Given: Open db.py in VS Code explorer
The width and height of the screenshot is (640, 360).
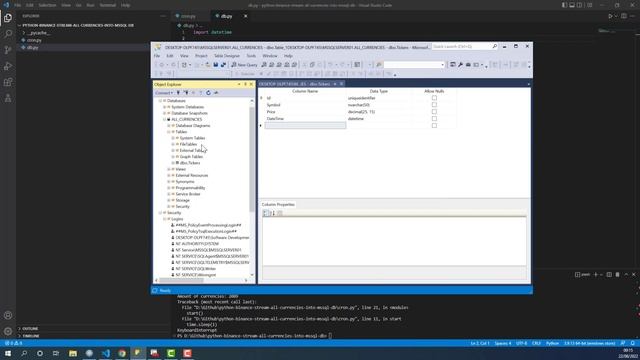Looking at the screenshot, I should (x=32, y=47).
